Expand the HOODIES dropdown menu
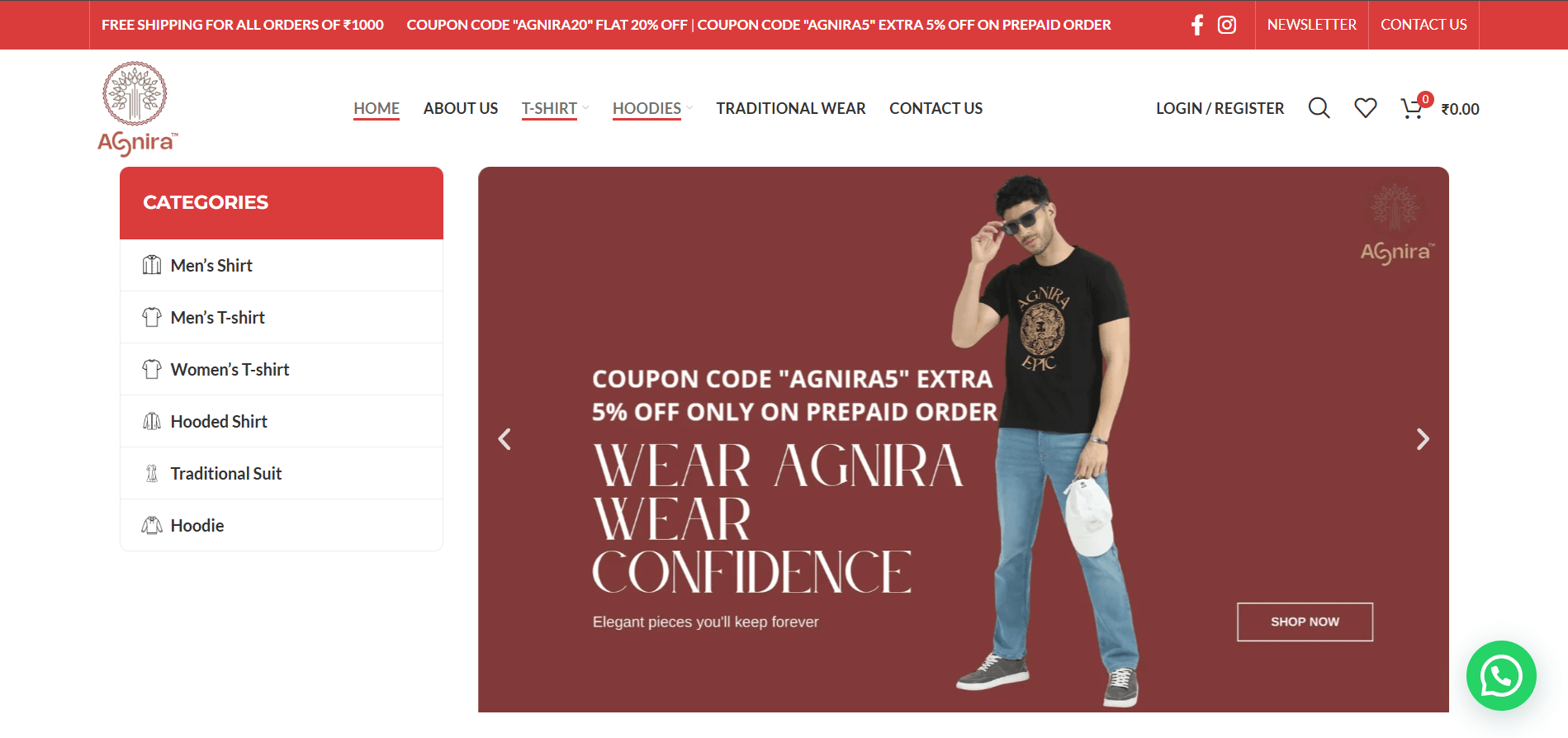The image size is (1568, 738). pos(652,108)
